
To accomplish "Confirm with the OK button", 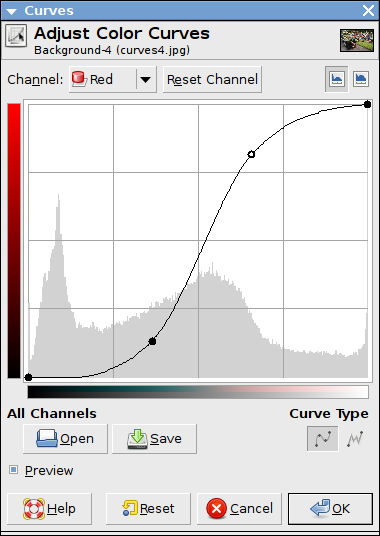I will [x=330, y=509].
